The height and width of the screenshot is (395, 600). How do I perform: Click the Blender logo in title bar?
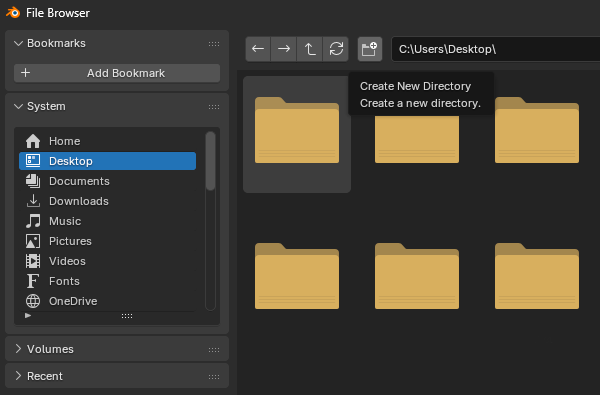pos(13,13)
